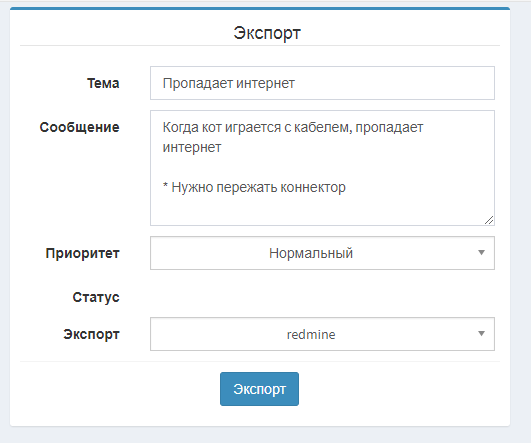The width and height of the screenshot is (531, 443).
Task: Click the word 'интернет' in the Тема field
Action: [265, 83]
